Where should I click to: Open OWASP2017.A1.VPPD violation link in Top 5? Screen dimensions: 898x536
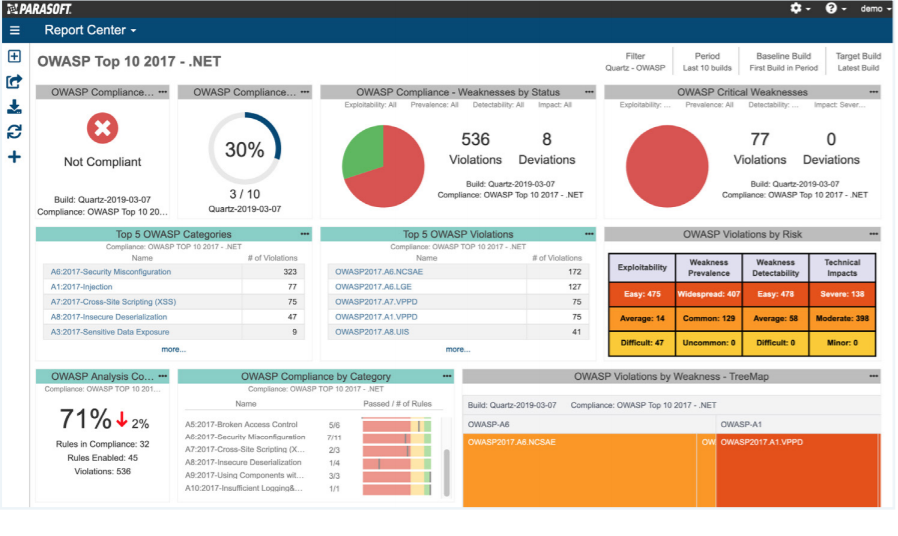(376, 316)
